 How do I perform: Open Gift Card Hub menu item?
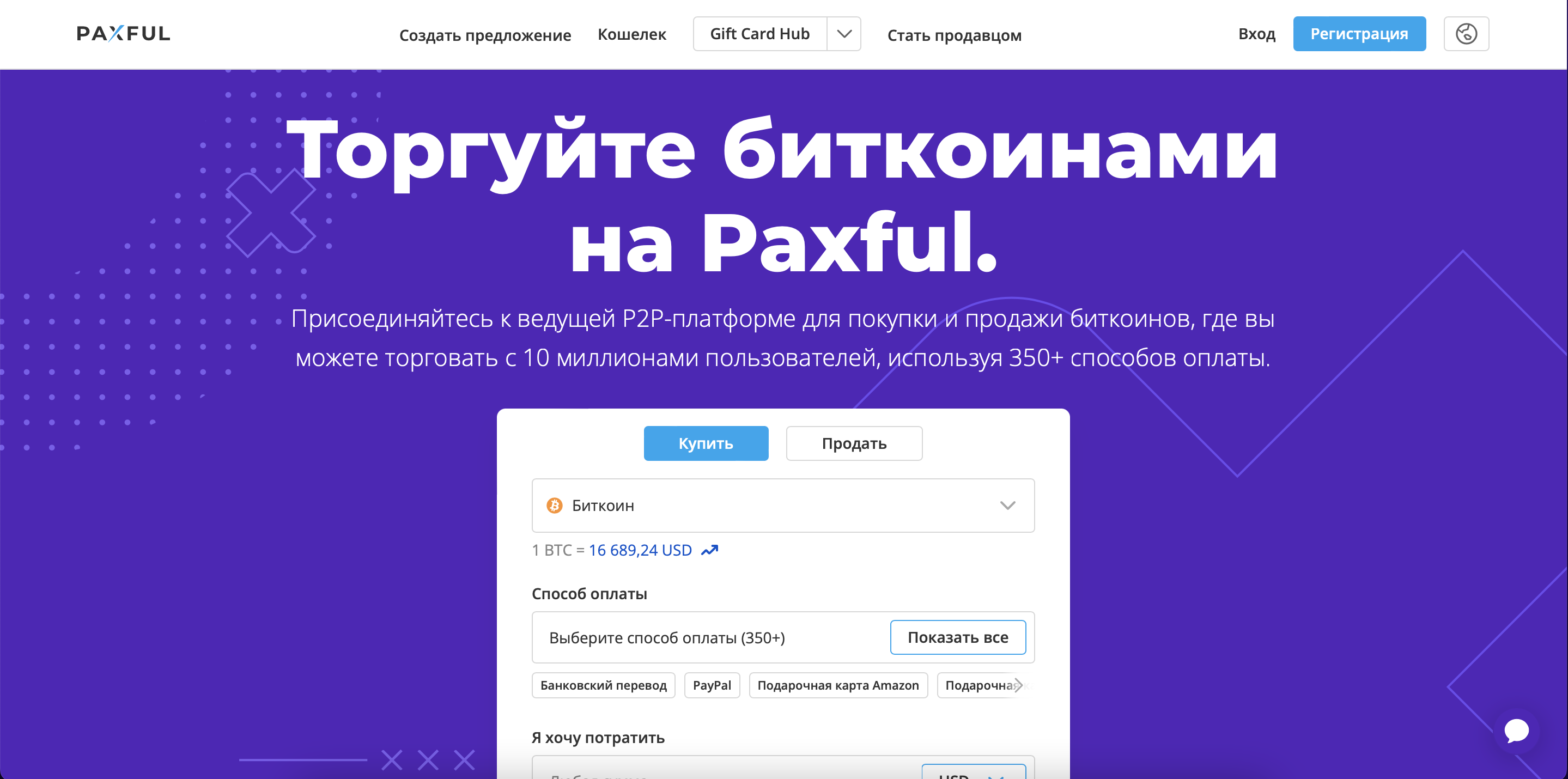(x=759, y=33)
